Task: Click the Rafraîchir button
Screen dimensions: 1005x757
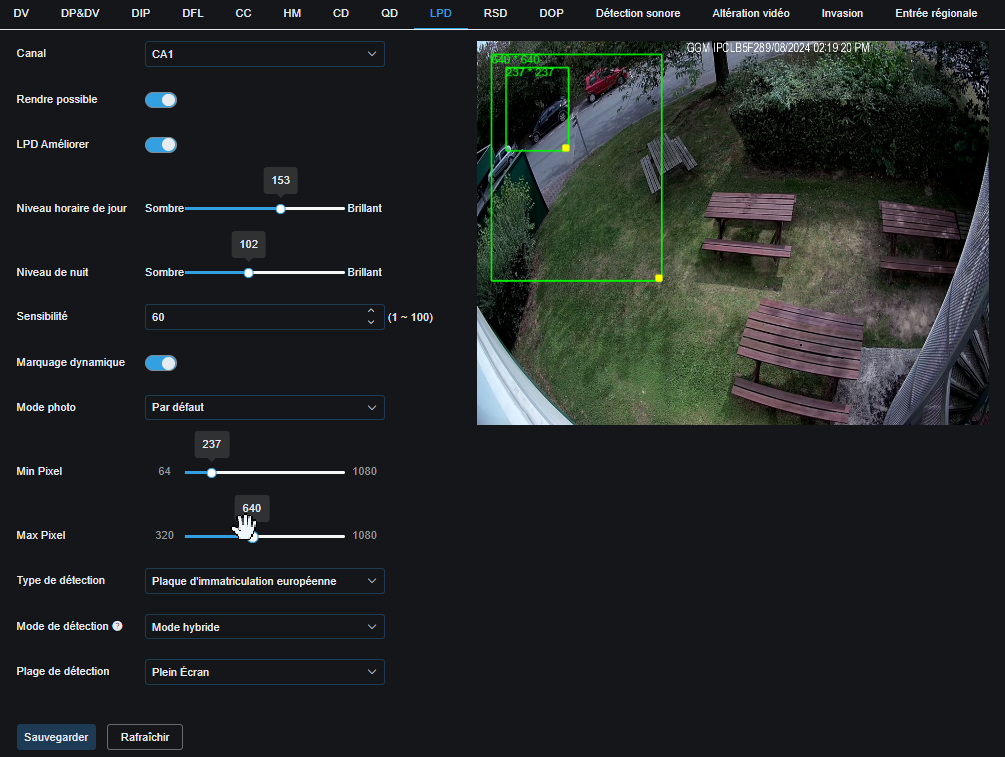Action: [144, 736]
